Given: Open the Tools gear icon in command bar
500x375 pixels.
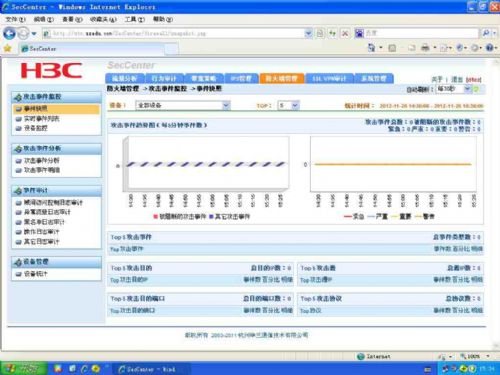Looking at the screenshot, I should tap(475, 48).
